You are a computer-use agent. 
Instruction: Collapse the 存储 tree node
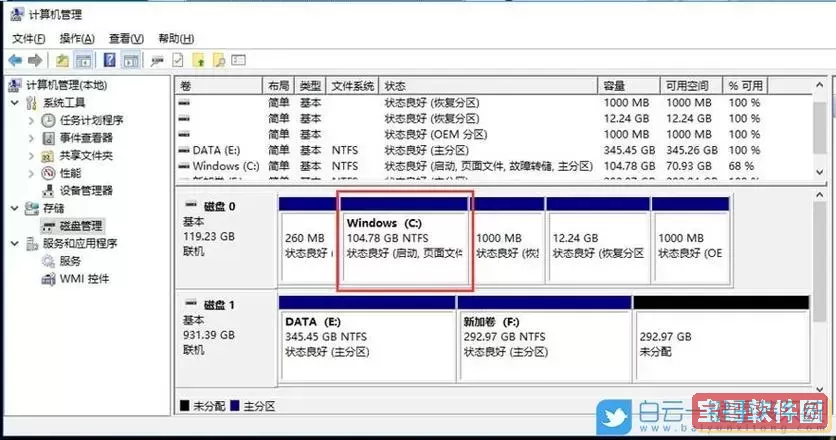[15, 208]
